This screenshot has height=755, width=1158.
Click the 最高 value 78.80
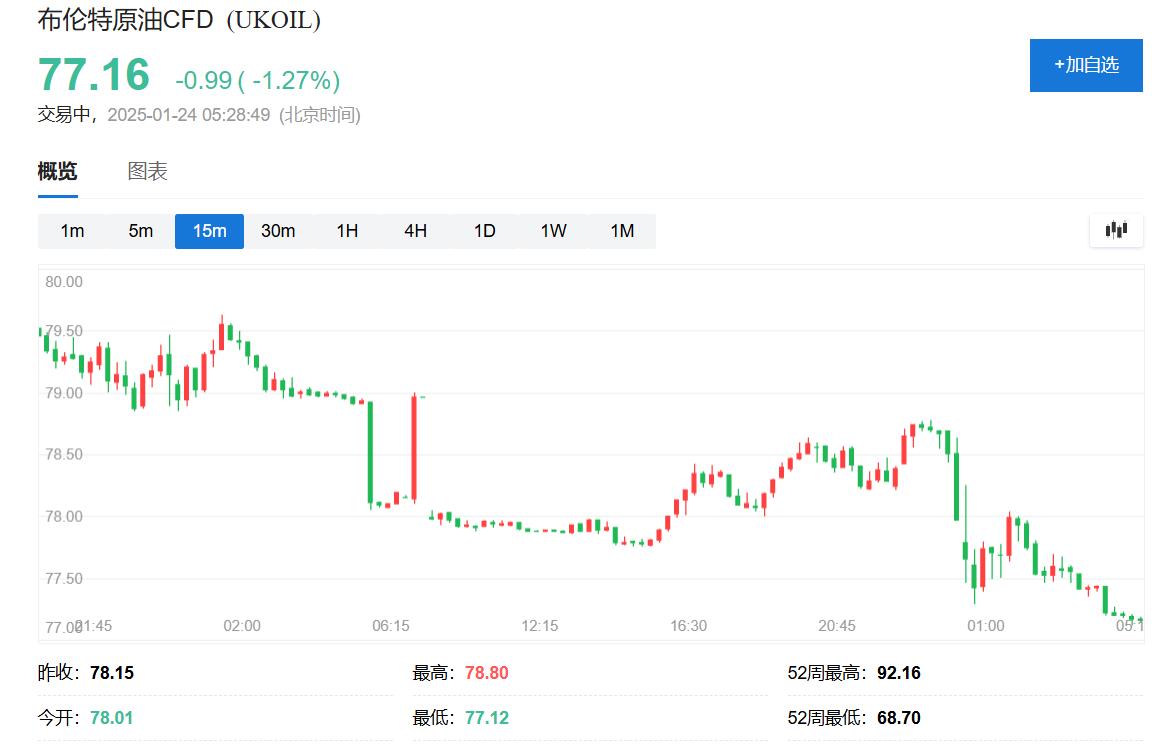[487, 673]
